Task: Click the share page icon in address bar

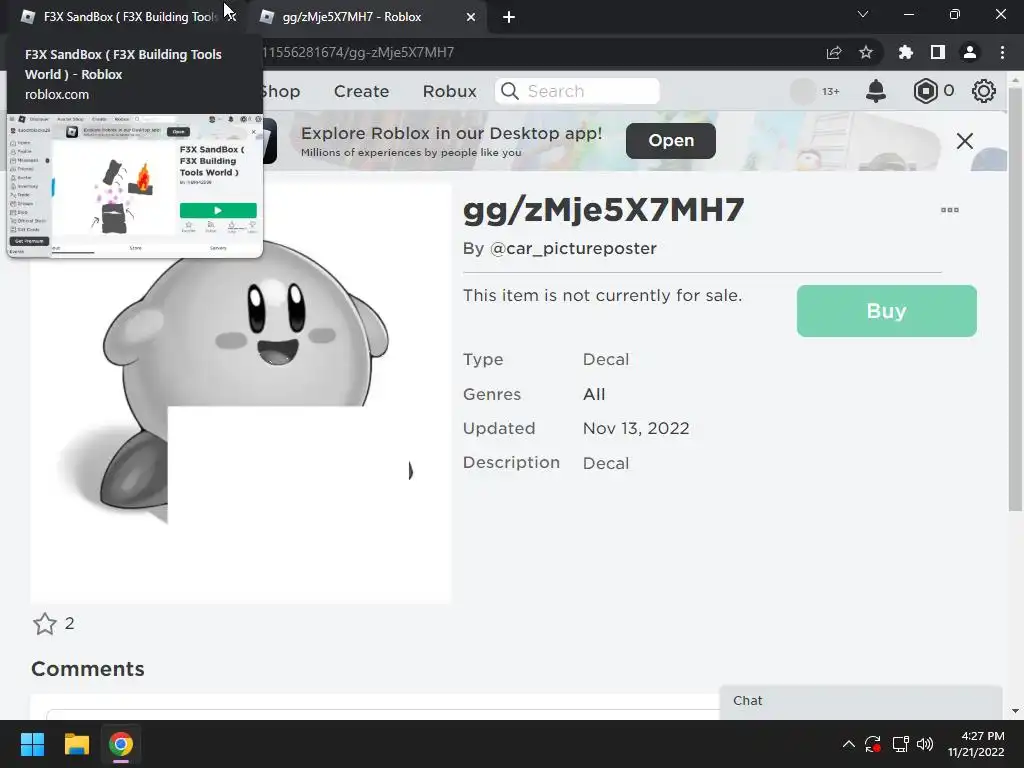Action: point(834,52)
